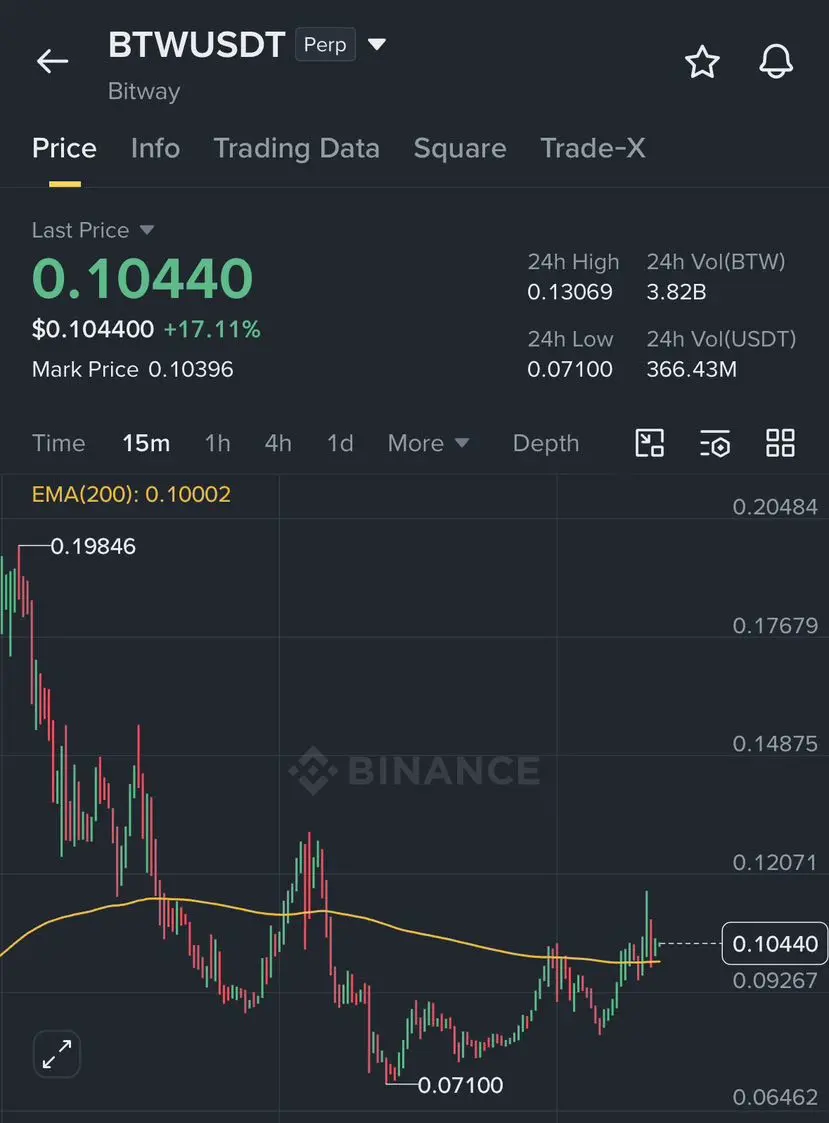Tap the 24h Vol(BTW) value 3.82B
The height and width of the screenshot is (1123, 829).
(x=676, y=292)
